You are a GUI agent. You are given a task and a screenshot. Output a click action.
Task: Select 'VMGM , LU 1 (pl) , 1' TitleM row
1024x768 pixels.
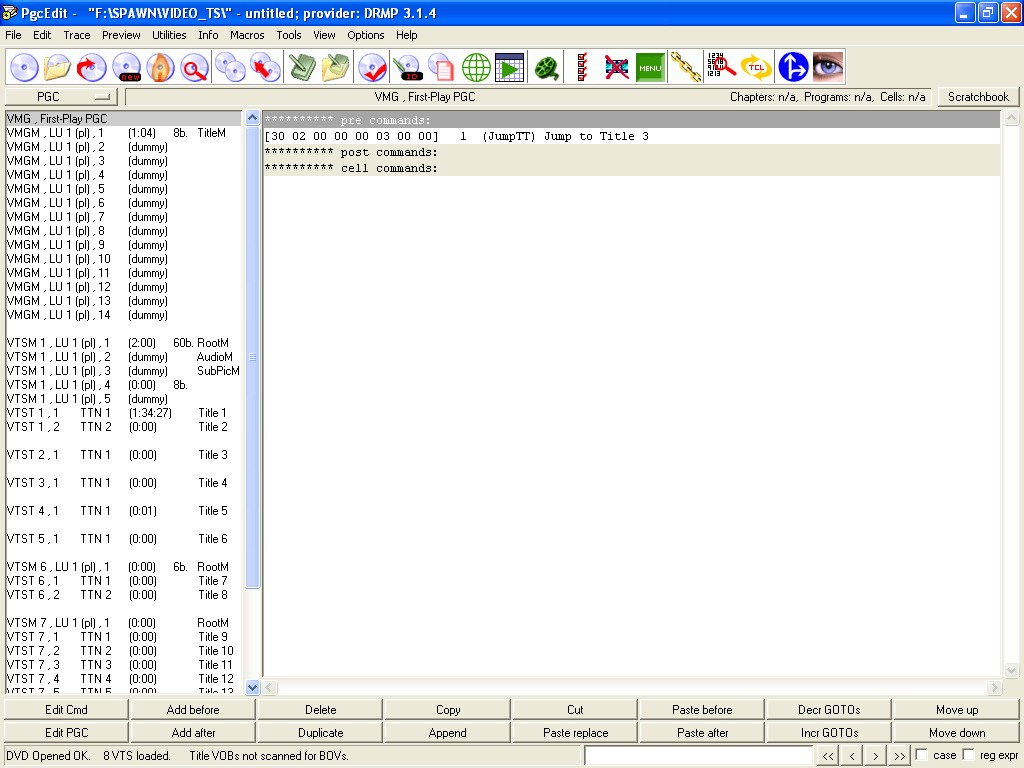pyautogui.click(x=123, y=133)
